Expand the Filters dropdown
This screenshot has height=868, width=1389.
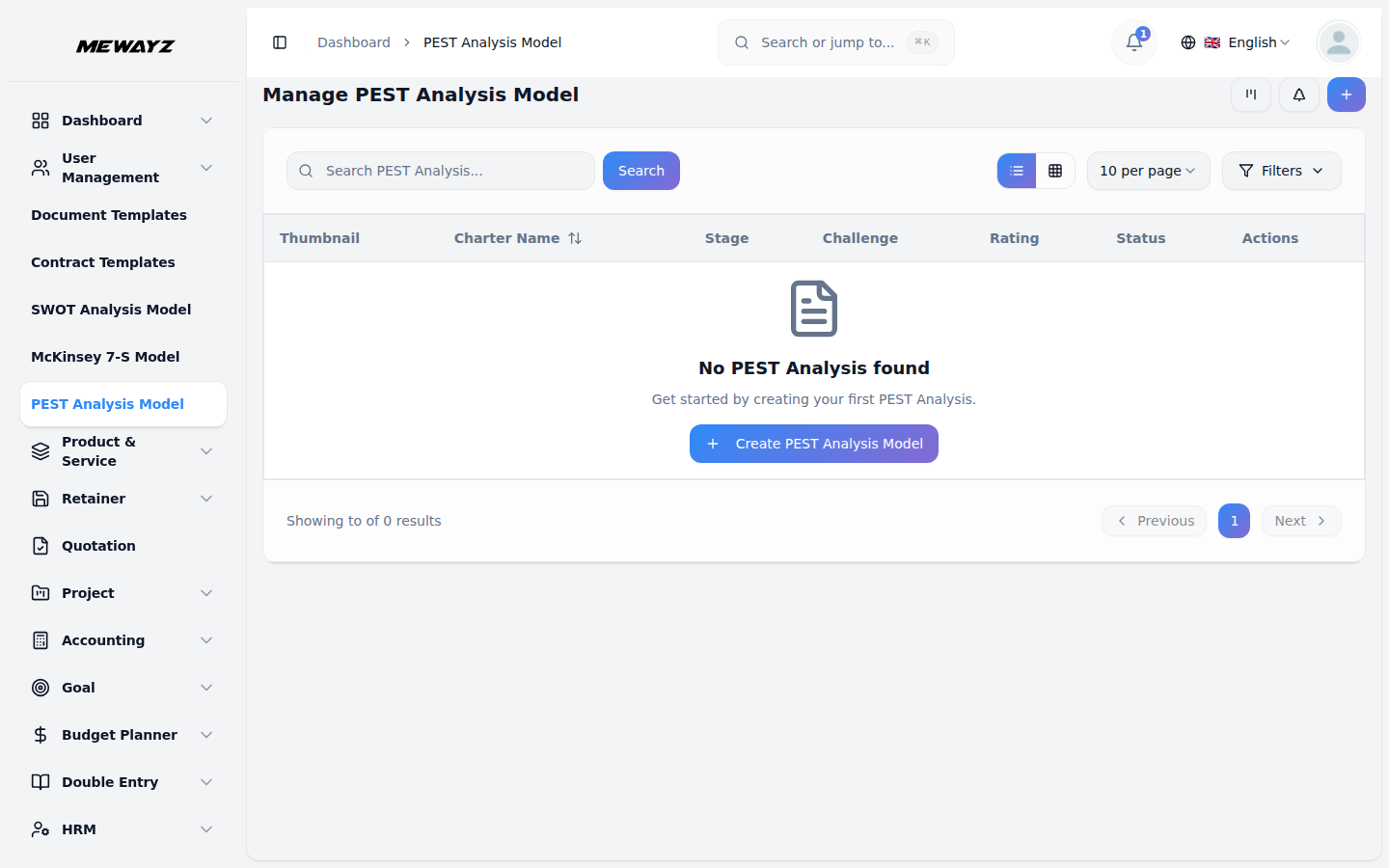[x=1281, y=170]
